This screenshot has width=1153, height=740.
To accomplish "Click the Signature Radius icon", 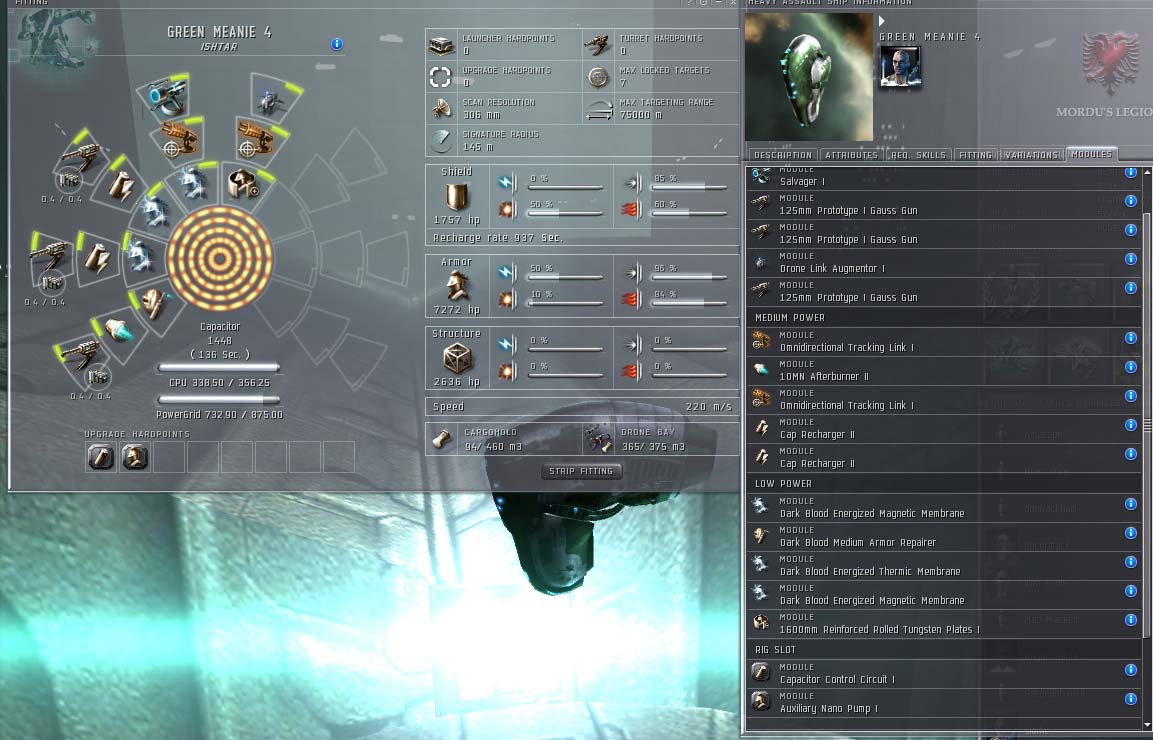I will pos(441,140).
